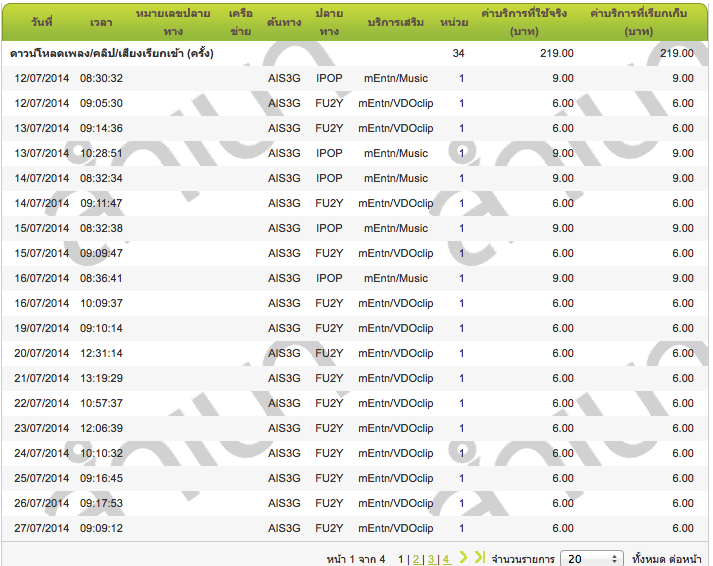Click the current page number 1

pos(401,559)
